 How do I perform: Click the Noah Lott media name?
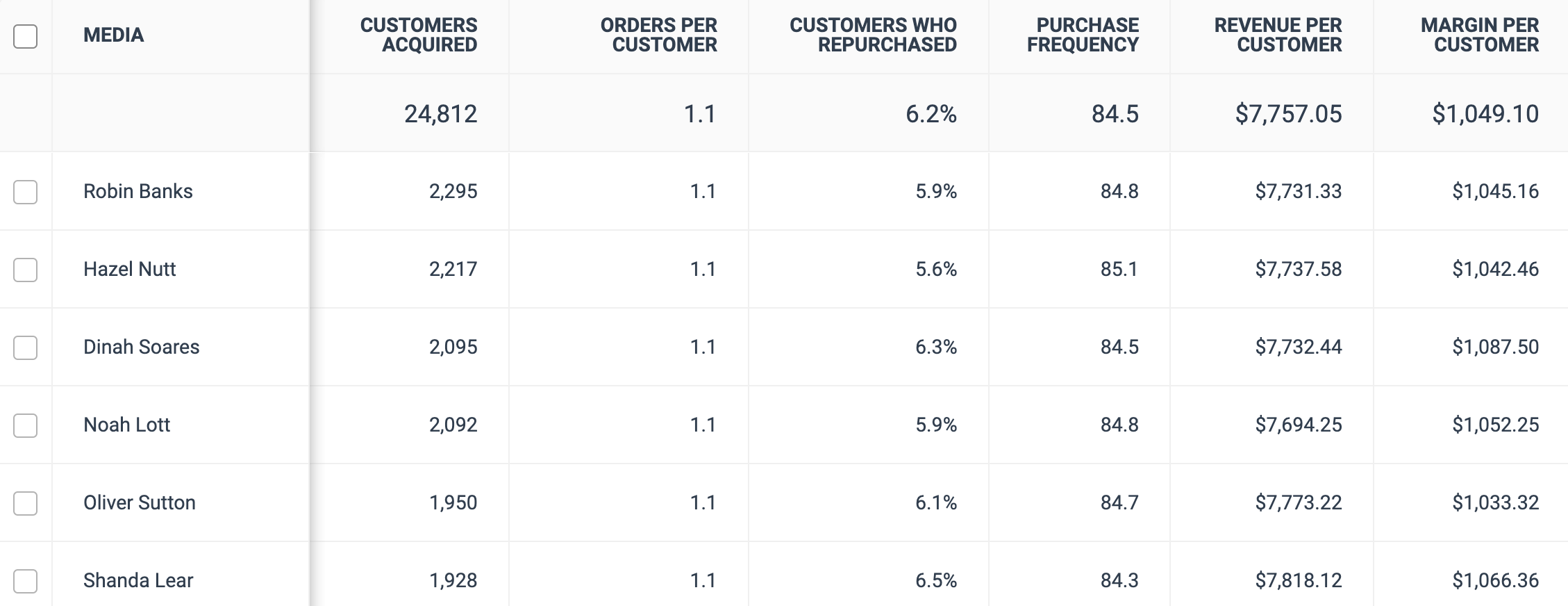coord(127,425)
